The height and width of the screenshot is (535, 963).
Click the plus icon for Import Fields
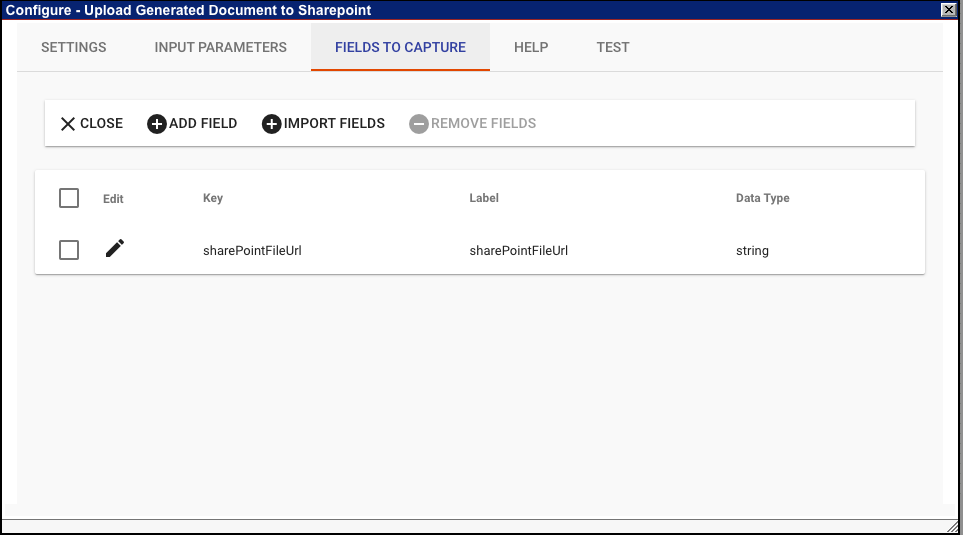(x=272, y=124)
